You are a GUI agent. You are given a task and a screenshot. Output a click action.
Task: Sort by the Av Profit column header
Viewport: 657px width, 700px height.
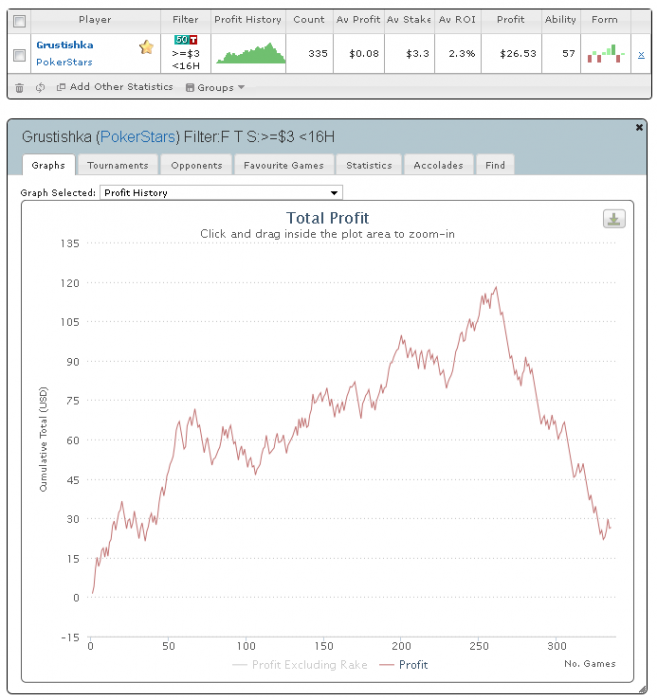(x=358, y=20)
